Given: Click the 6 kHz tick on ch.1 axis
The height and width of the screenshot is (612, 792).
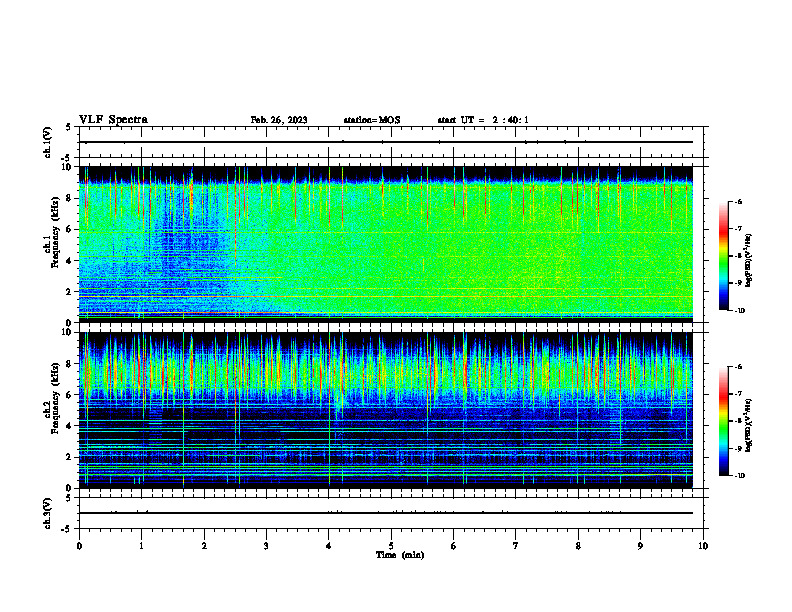Looking at the screenshot, I should pos(70,229).
